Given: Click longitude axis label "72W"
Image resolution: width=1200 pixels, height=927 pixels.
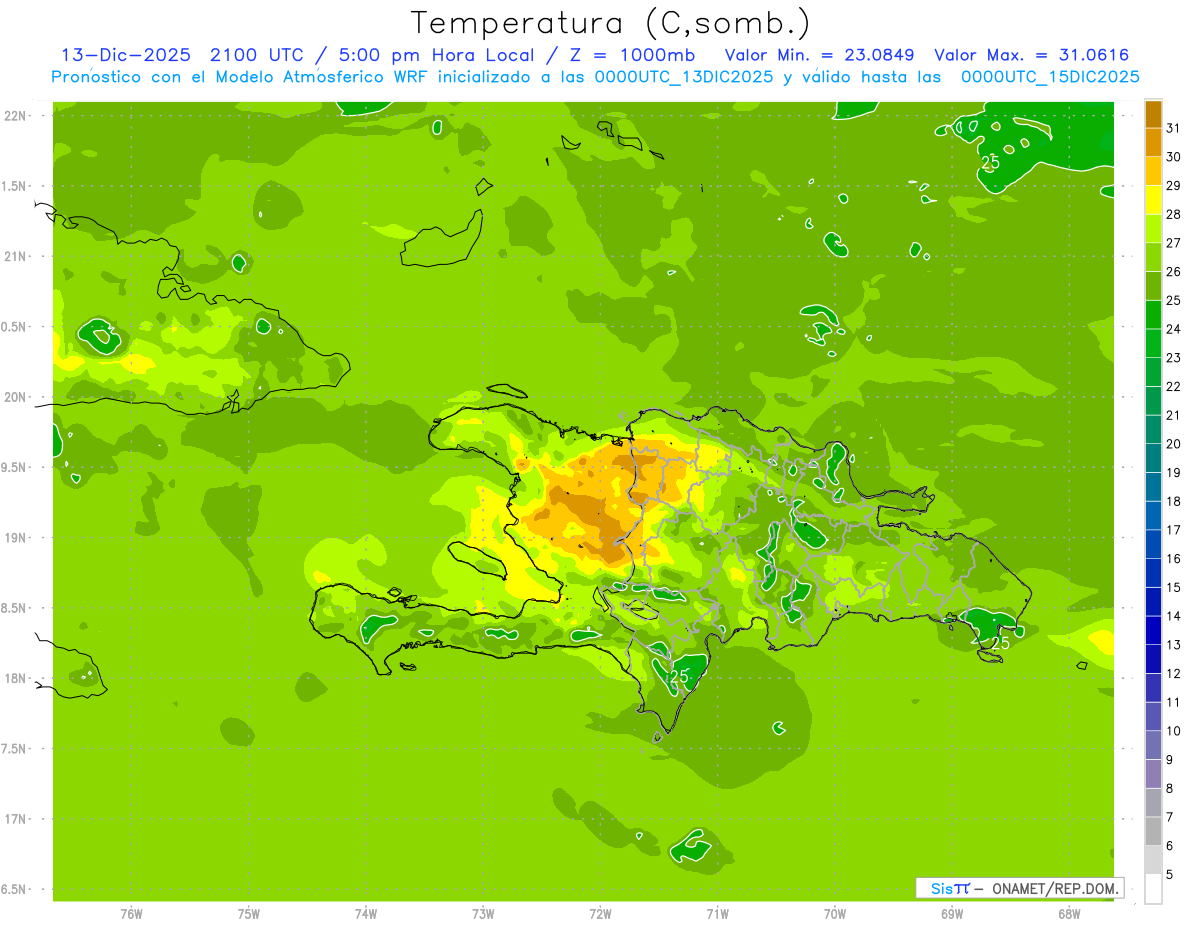Looking at the screenshot, I should (x=600, y=914).
